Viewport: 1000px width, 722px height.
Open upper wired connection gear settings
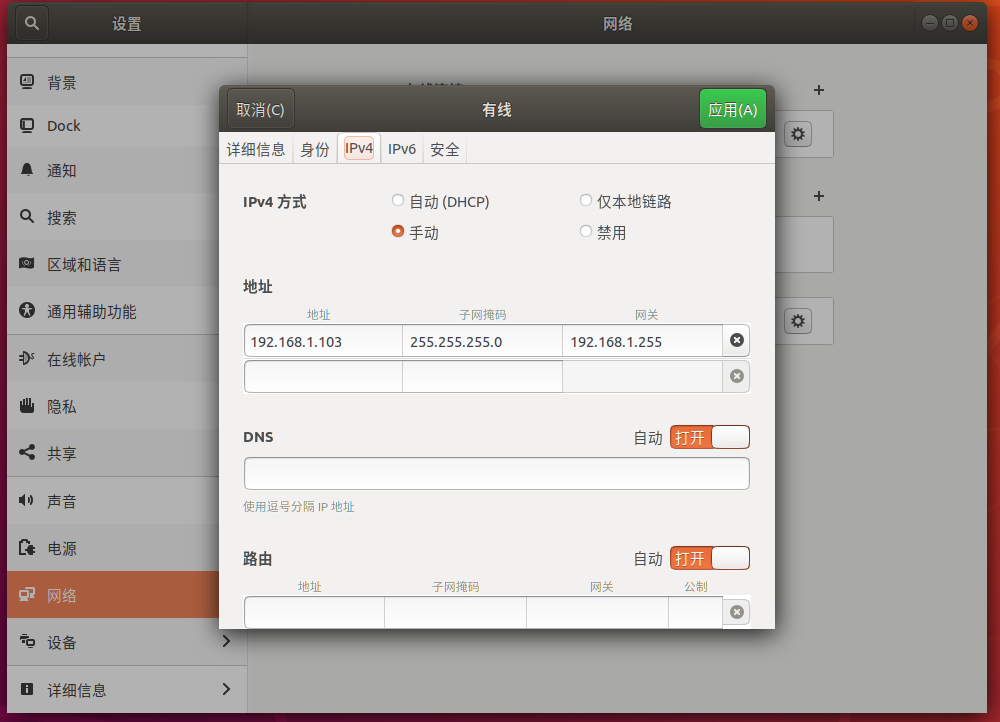[798, 134]
